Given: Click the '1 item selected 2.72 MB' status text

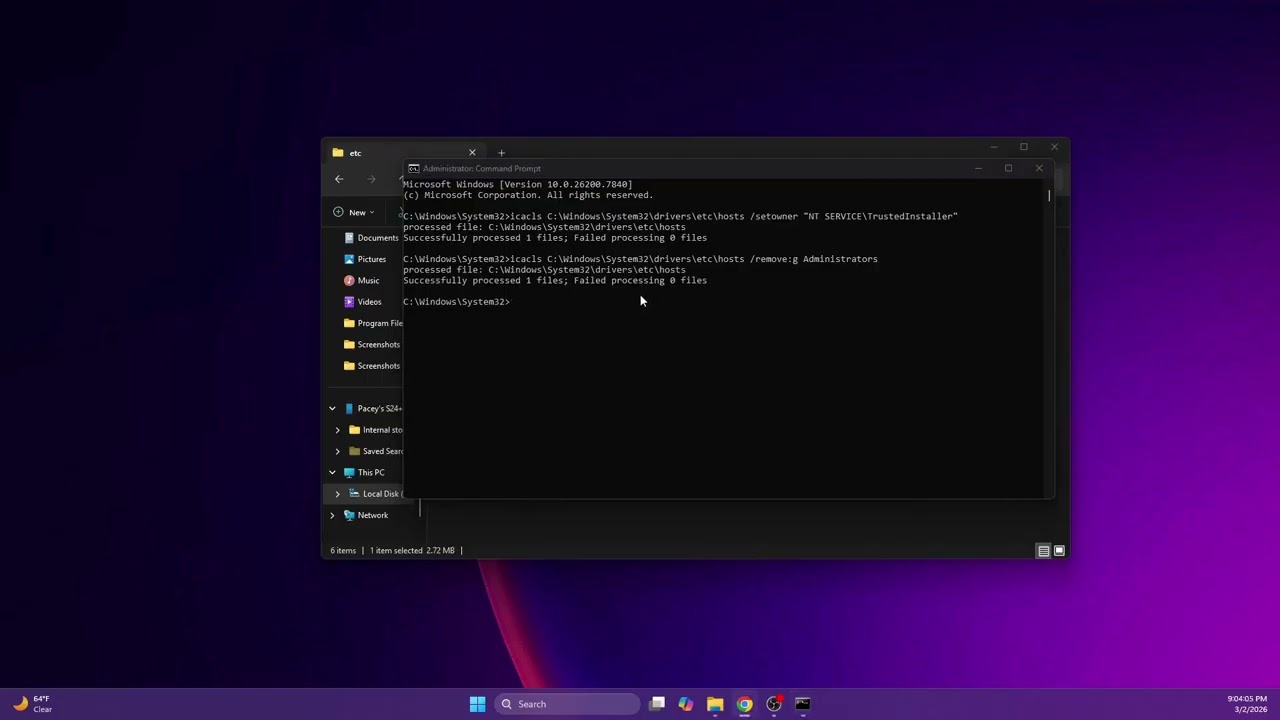Looking at the screenshot, I should point(412,550).
